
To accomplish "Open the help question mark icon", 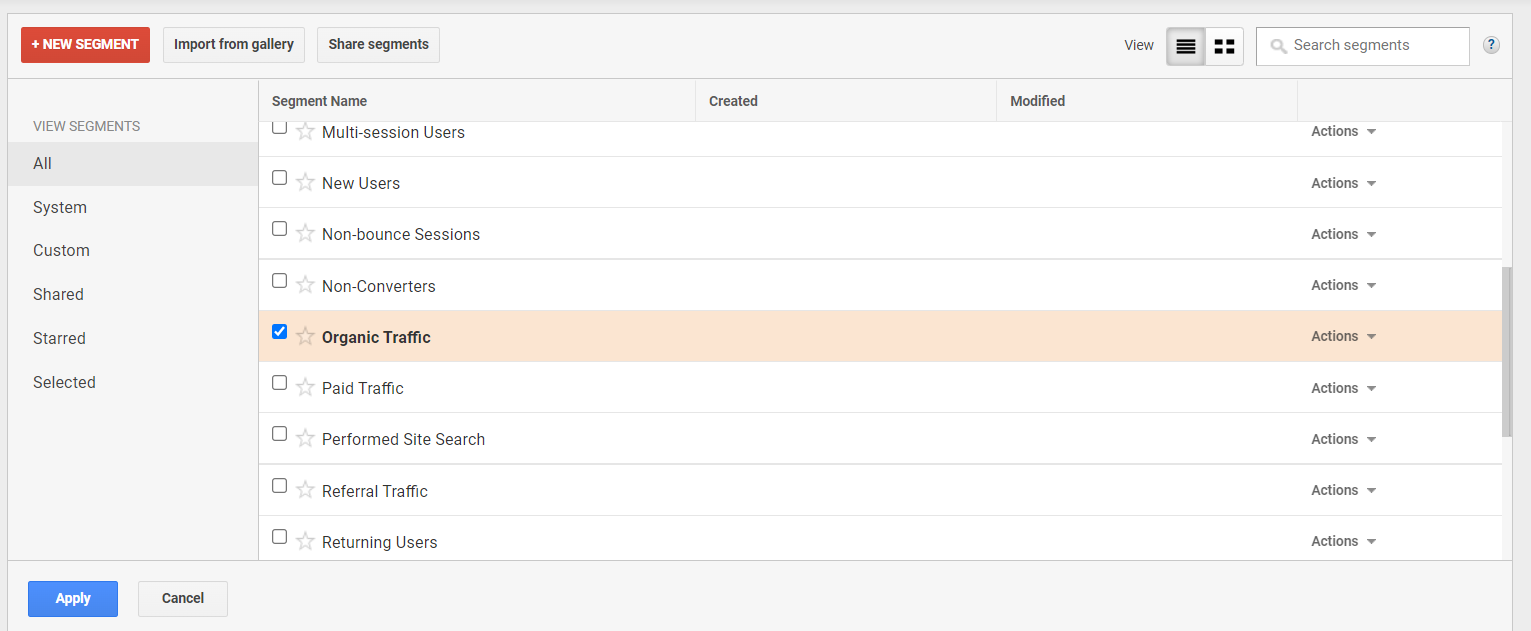I will [1491, 45].
